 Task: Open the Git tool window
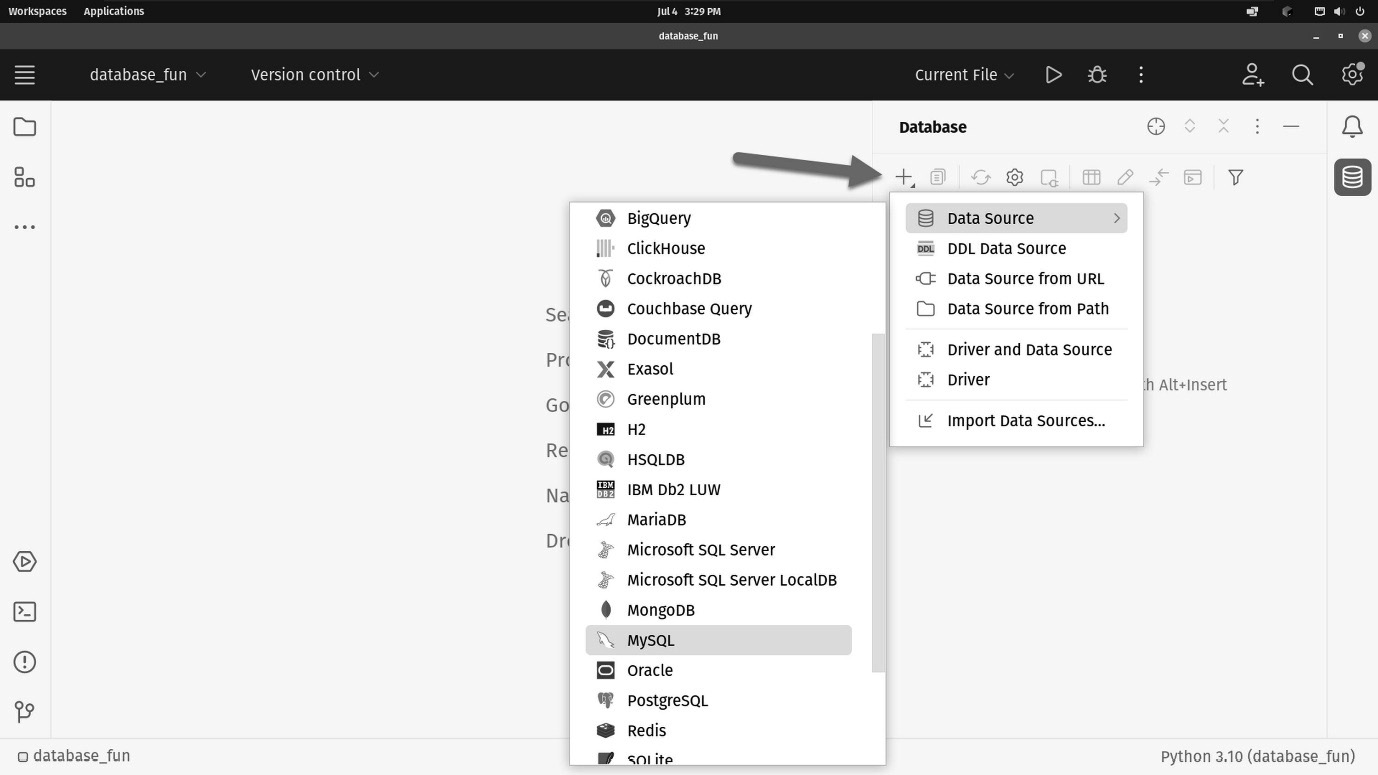[25, 712]
